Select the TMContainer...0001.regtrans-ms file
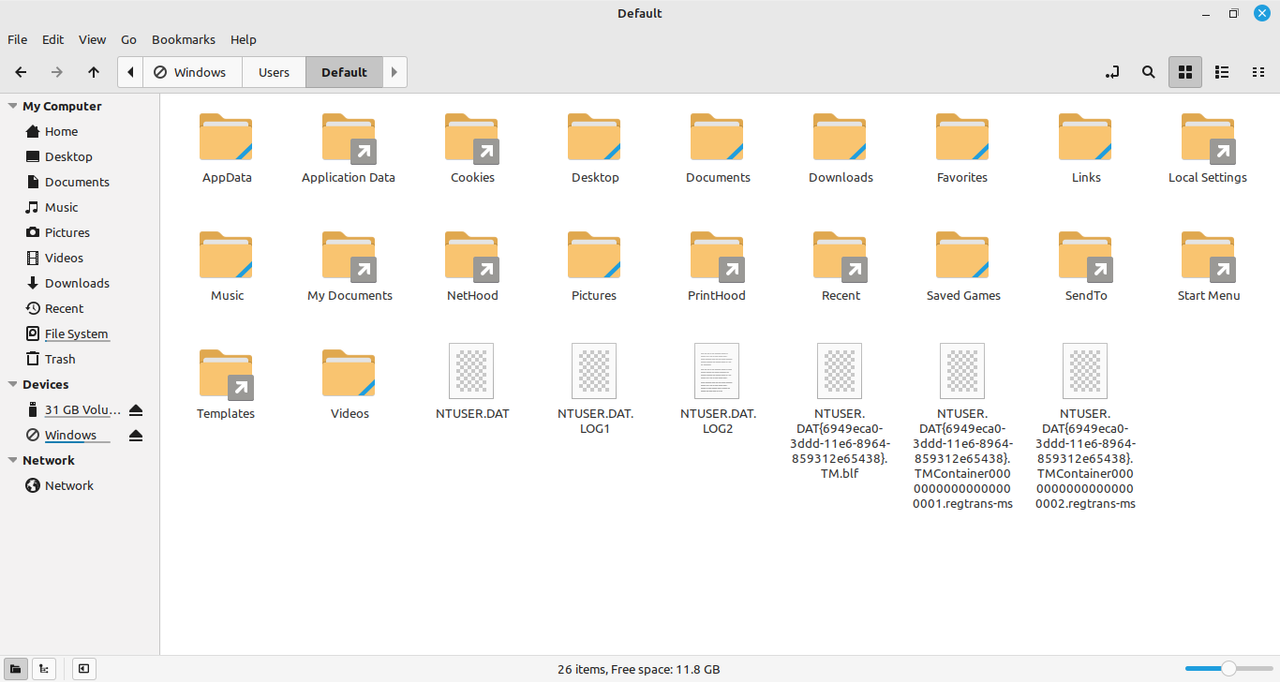This screenshot has width=1280, height=682. 962,371
